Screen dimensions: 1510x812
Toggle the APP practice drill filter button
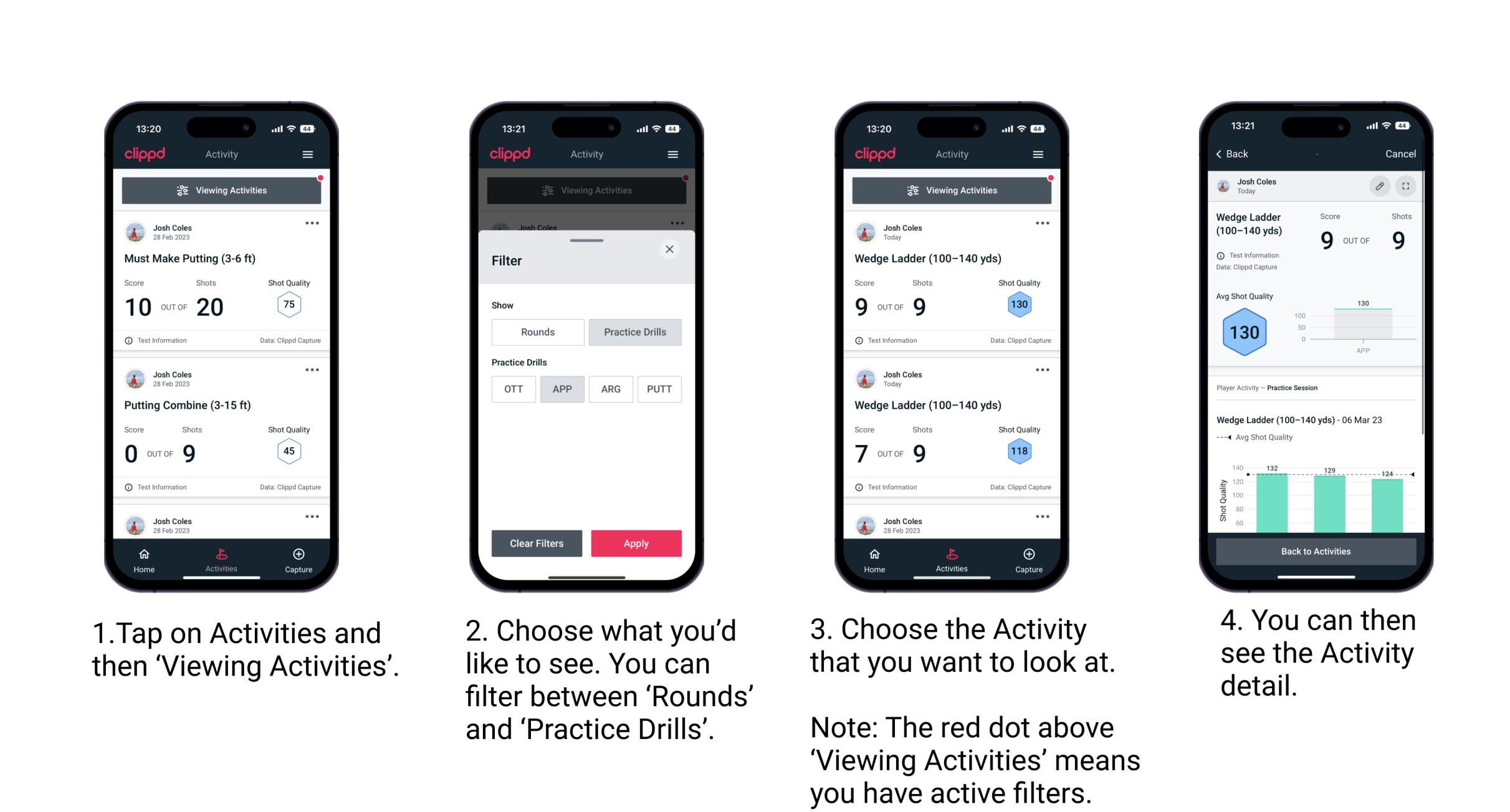point(562,389)
